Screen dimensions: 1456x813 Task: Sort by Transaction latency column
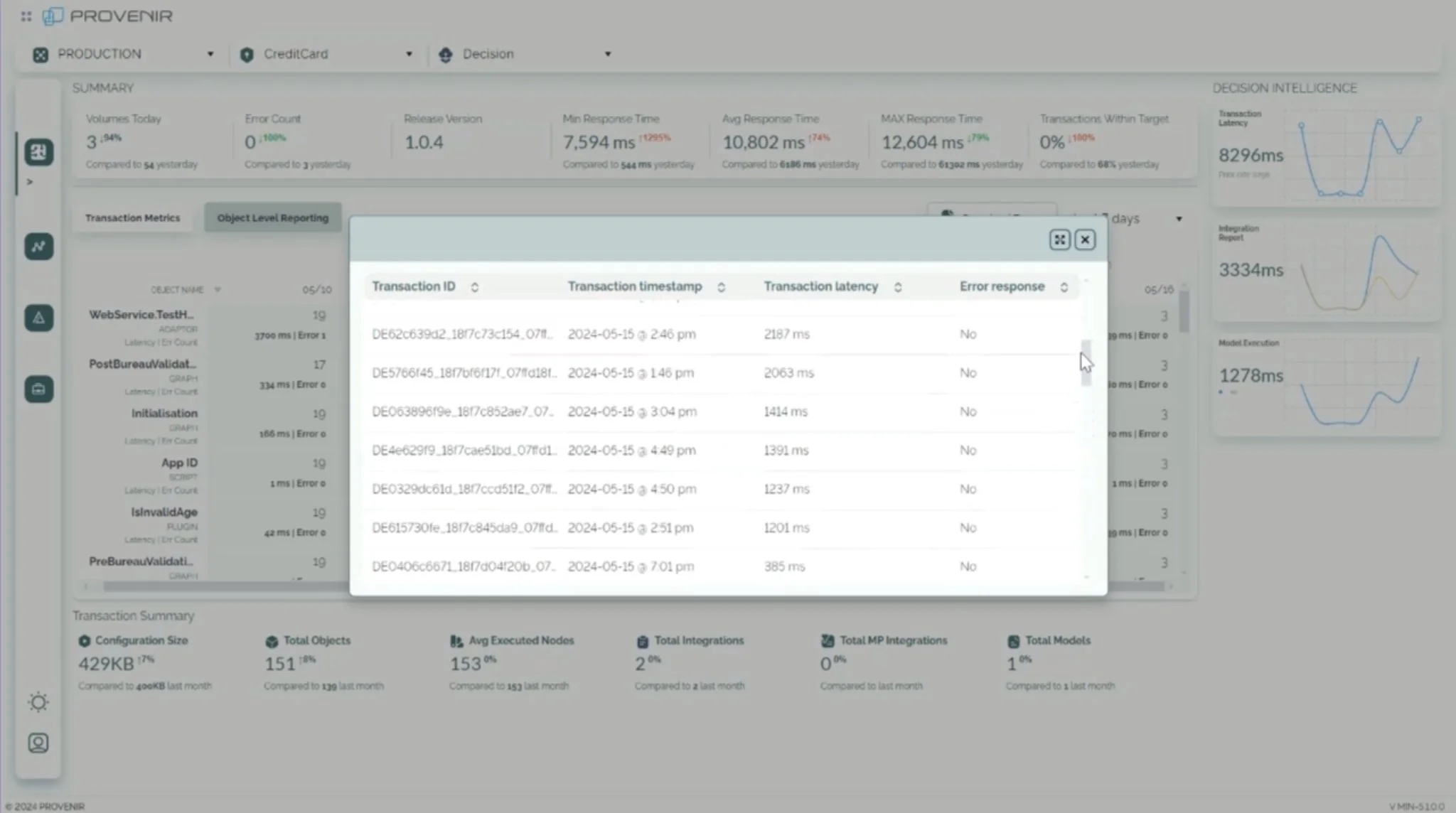pos(898,287)
